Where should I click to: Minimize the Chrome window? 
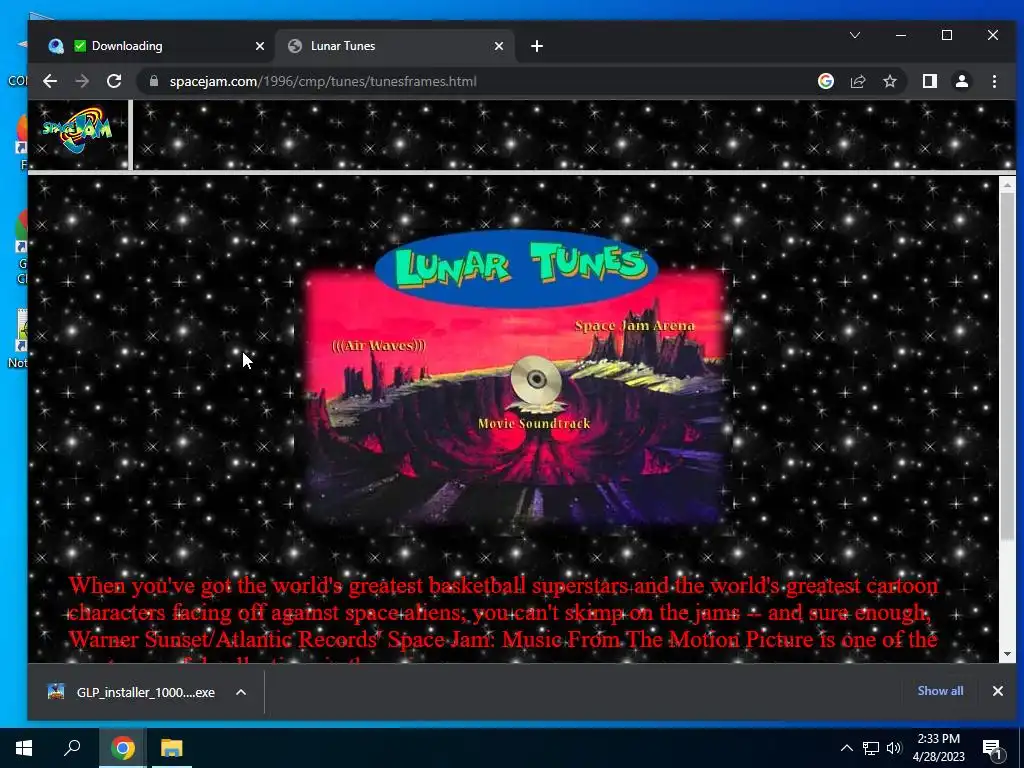tap(901, 35)
